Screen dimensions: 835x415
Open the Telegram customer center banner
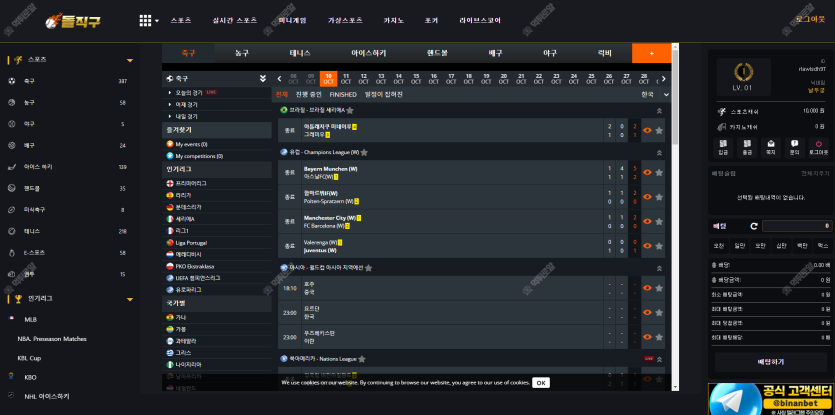click(770, 398)
